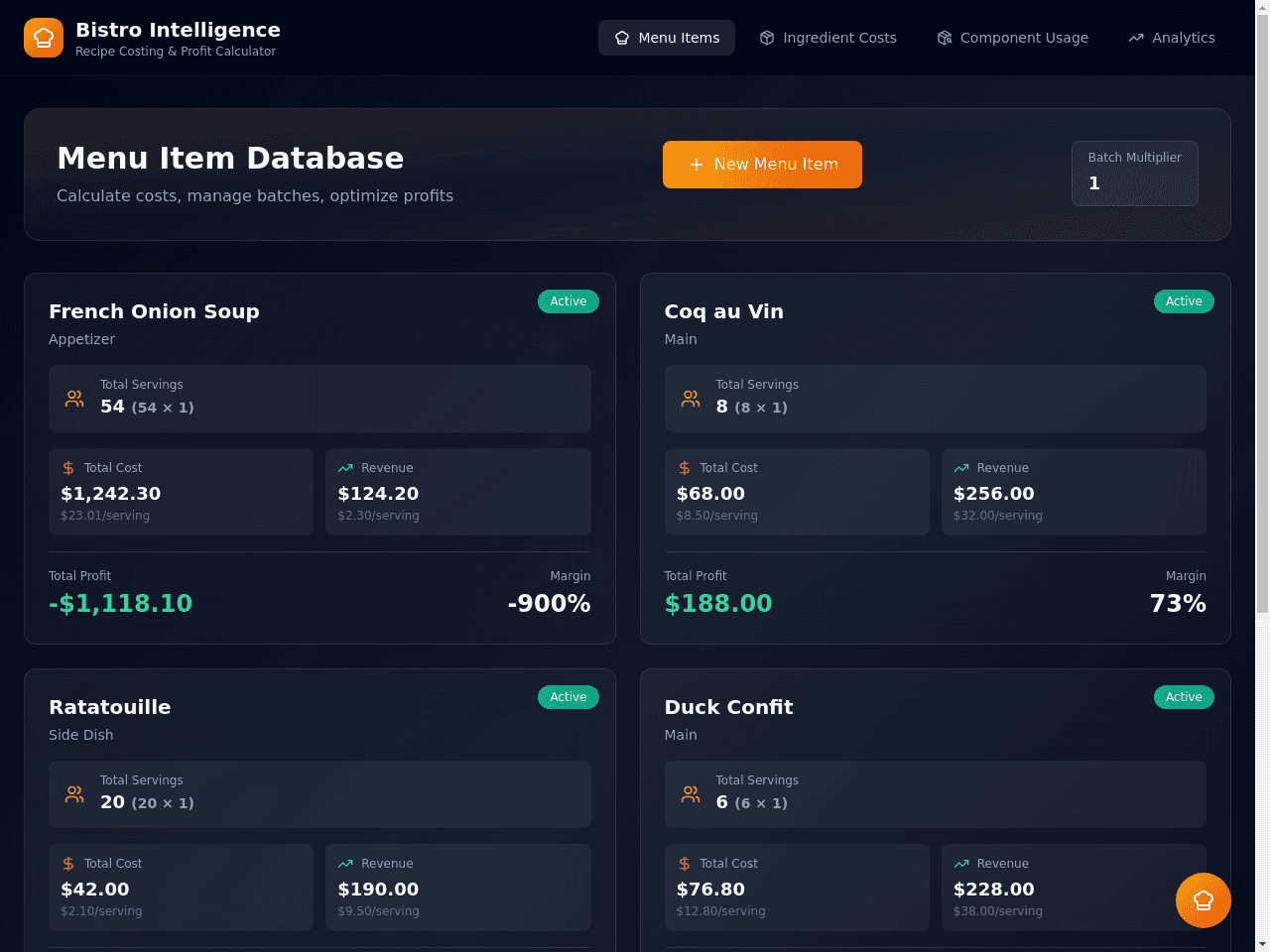Toggle the Active badge on Ratatouille
This screenshot has height=952, width=1270.
569,697
